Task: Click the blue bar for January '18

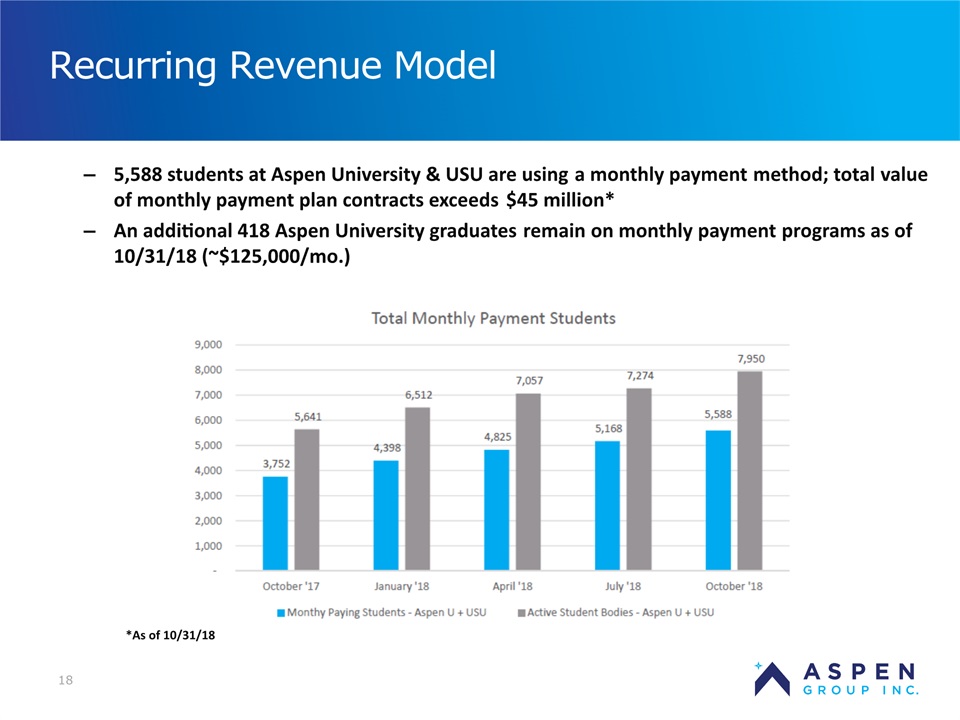Action: [x=386, y=516]
